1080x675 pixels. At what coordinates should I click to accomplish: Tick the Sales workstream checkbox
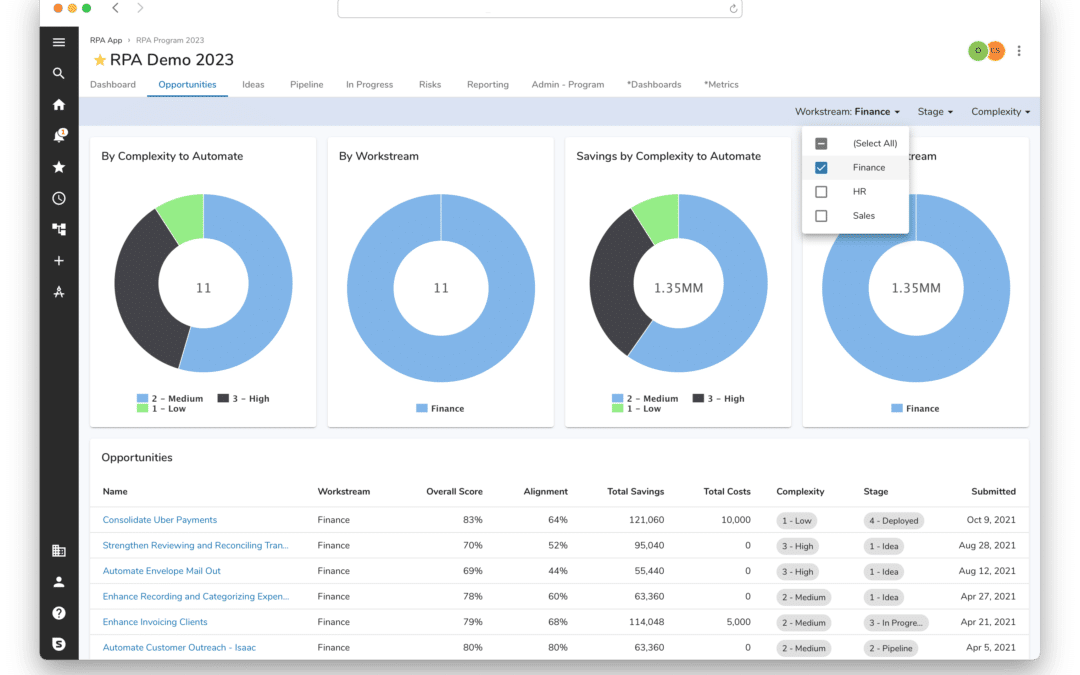(x=821, y=216)
